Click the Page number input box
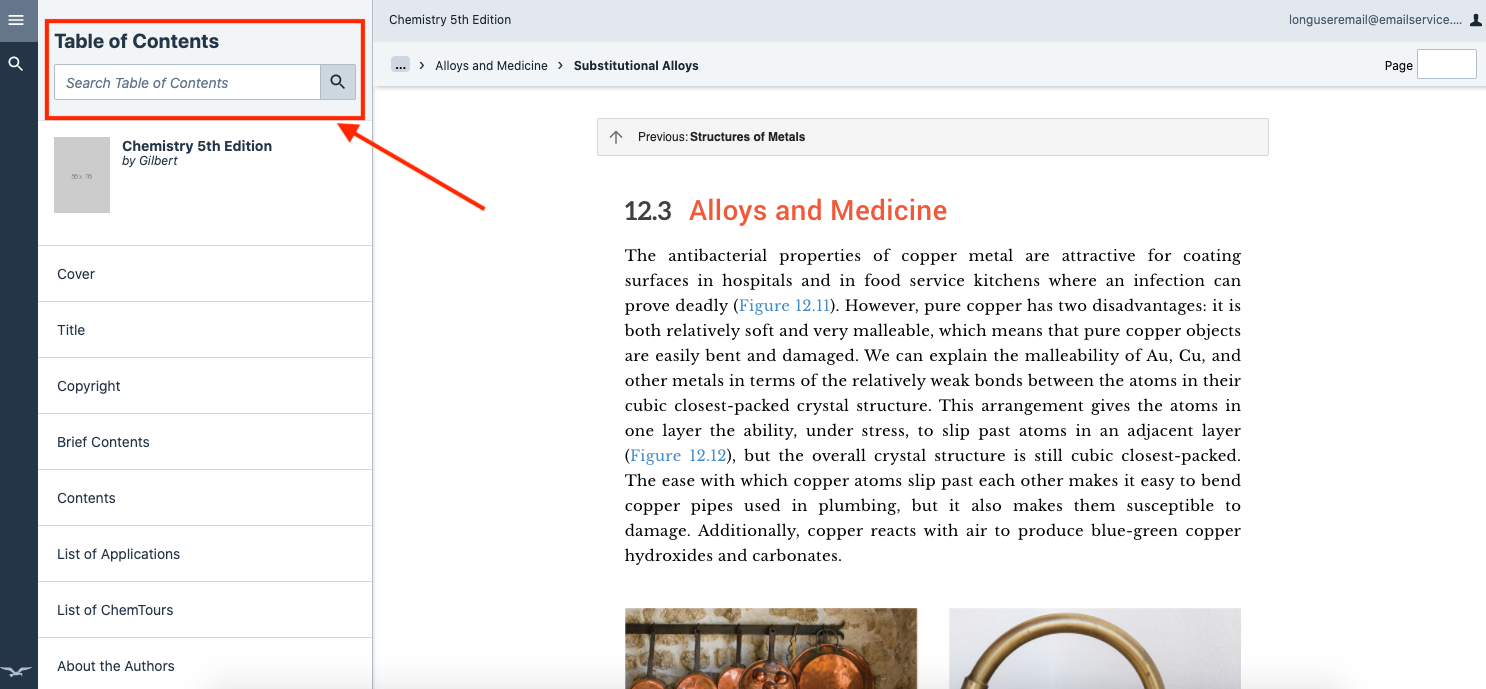Screen dimensions: 1486x689 point(1447,64)
